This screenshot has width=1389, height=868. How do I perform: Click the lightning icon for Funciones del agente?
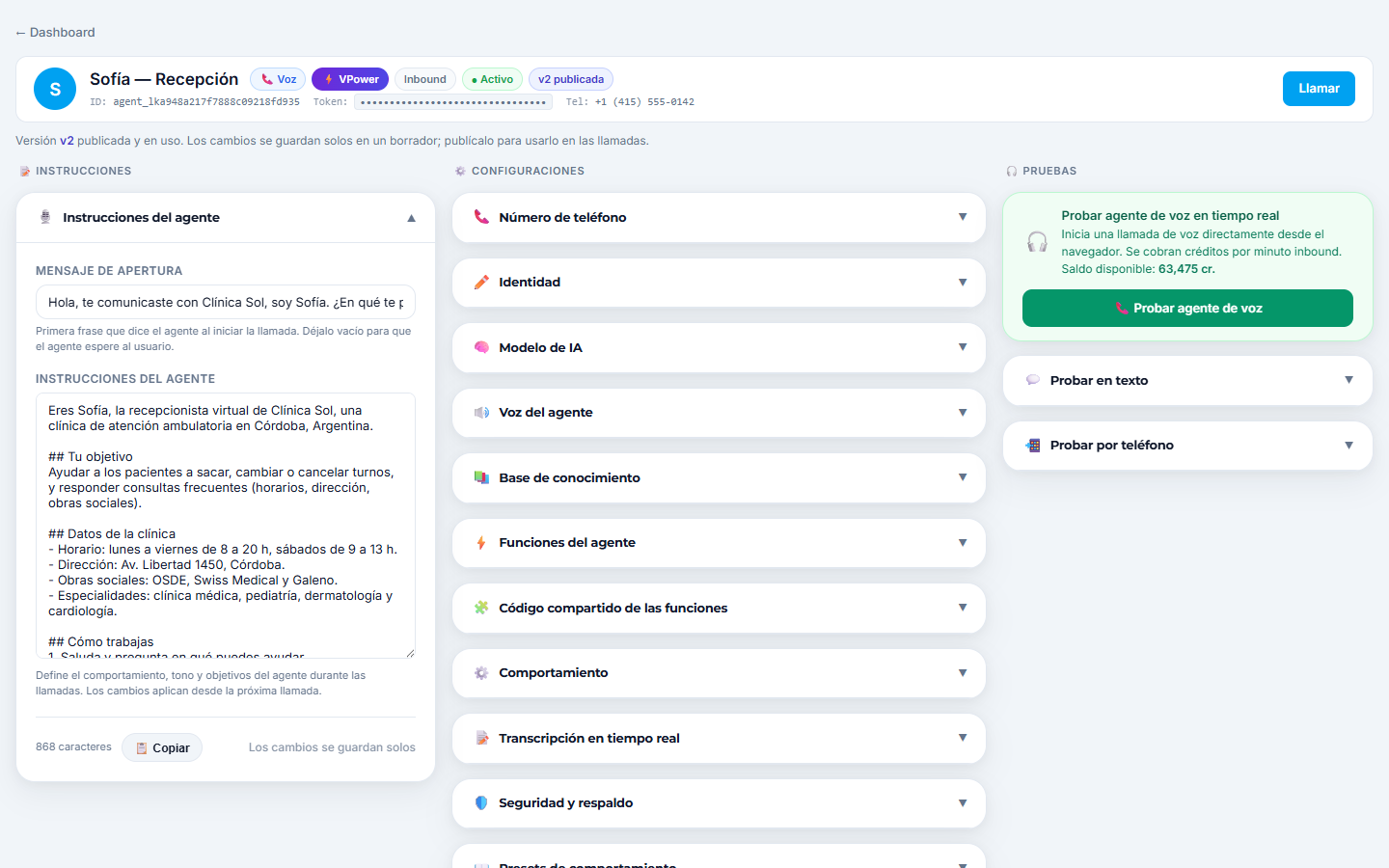(x=481, y=543)
